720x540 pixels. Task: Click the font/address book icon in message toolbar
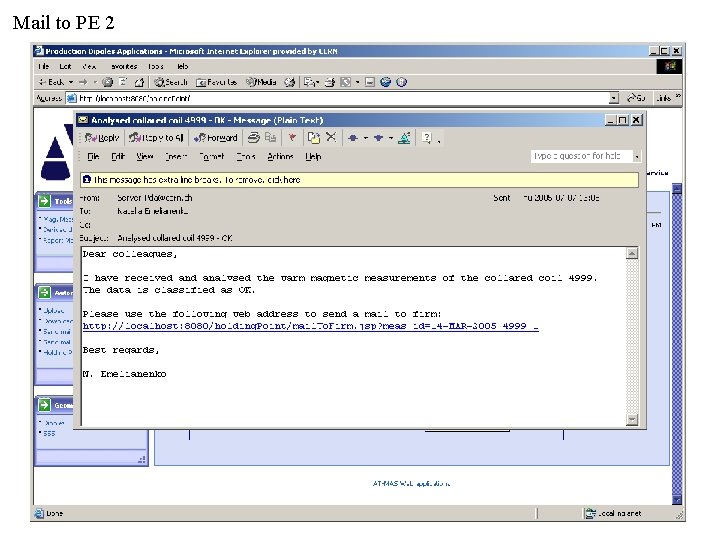tap(405, 137)
